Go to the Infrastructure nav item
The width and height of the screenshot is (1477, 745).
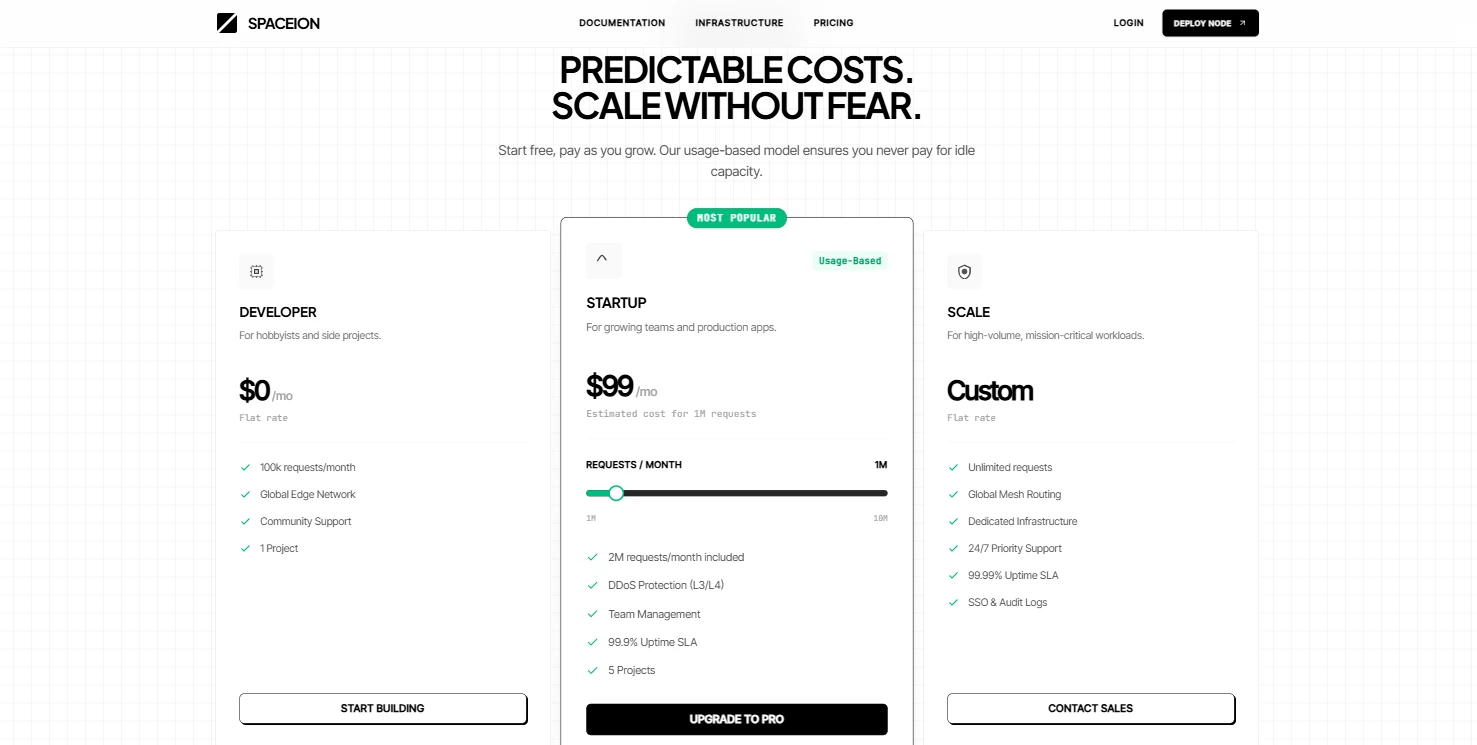739,23
